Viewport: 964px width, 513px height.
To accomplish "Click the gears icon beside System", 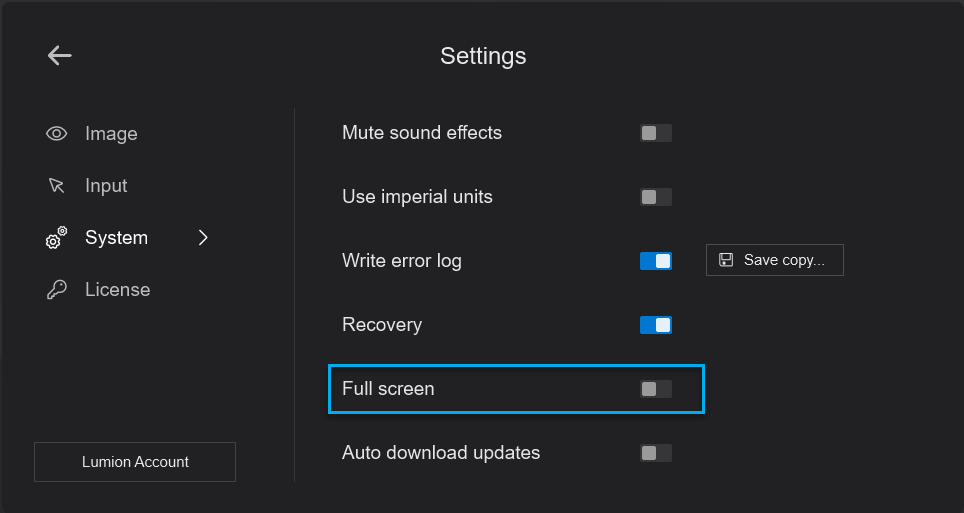I will tap(57, 238).
